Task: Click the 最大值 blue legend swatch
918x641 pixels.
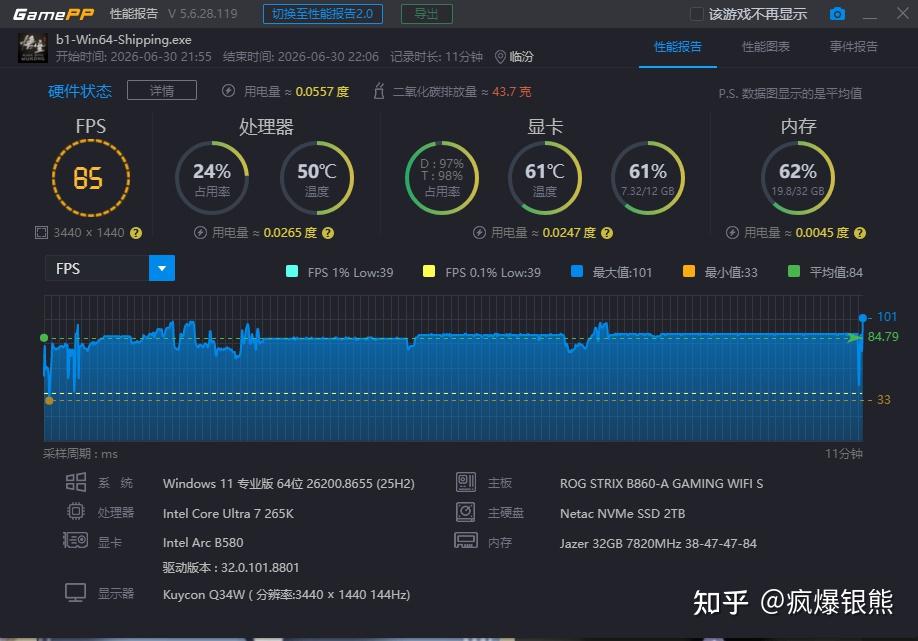Action: 577,271
